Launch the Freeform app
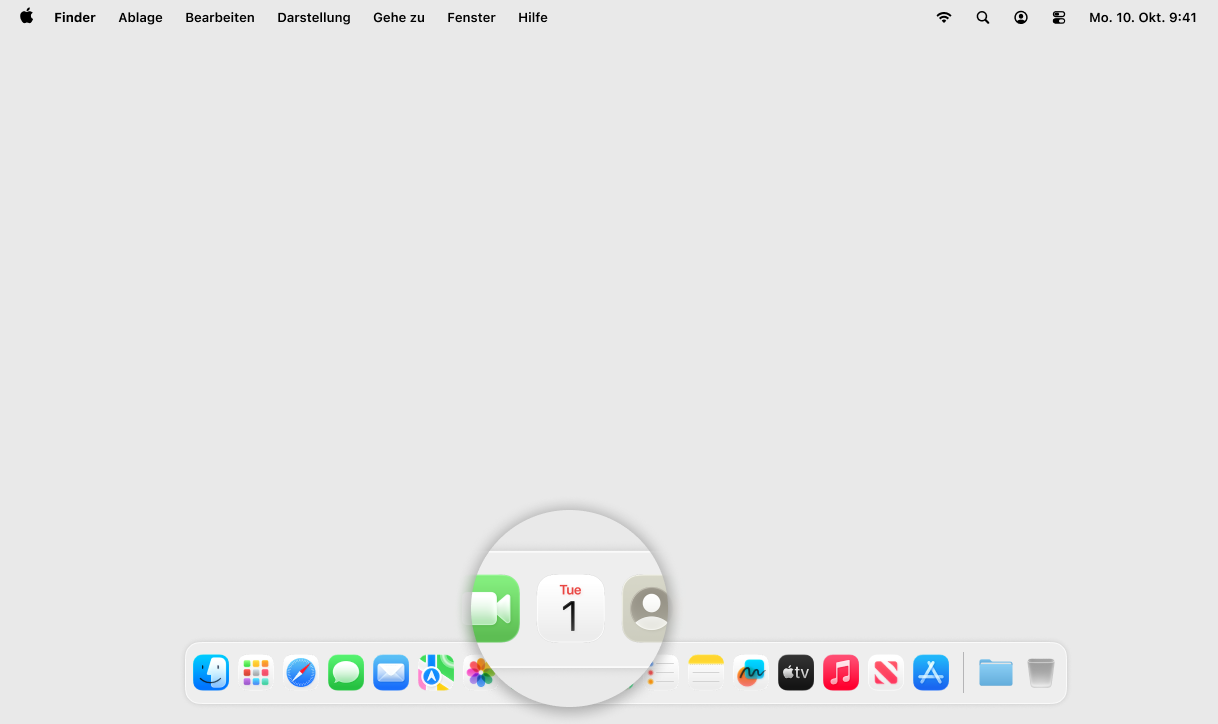1218x724 pixels. (751, 673)
